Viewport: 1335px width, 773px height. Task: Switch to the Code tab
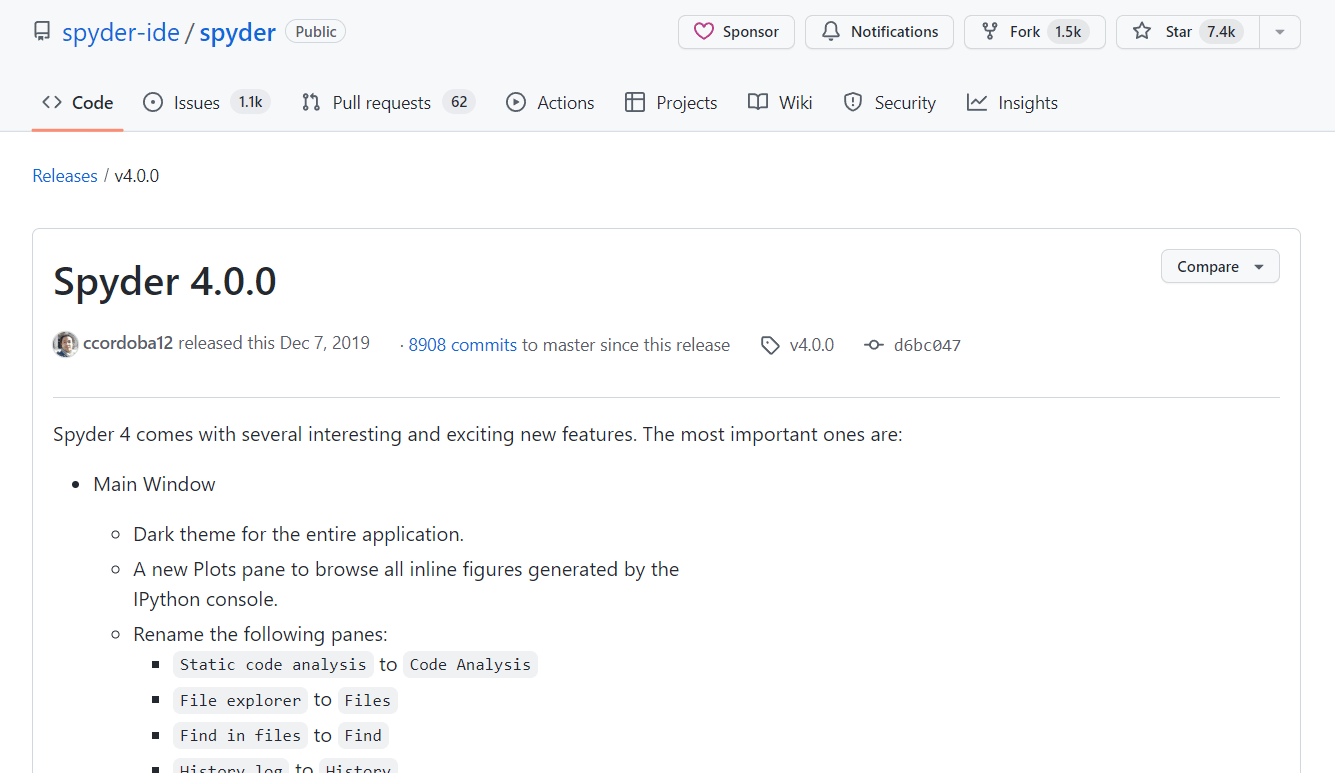77,102
